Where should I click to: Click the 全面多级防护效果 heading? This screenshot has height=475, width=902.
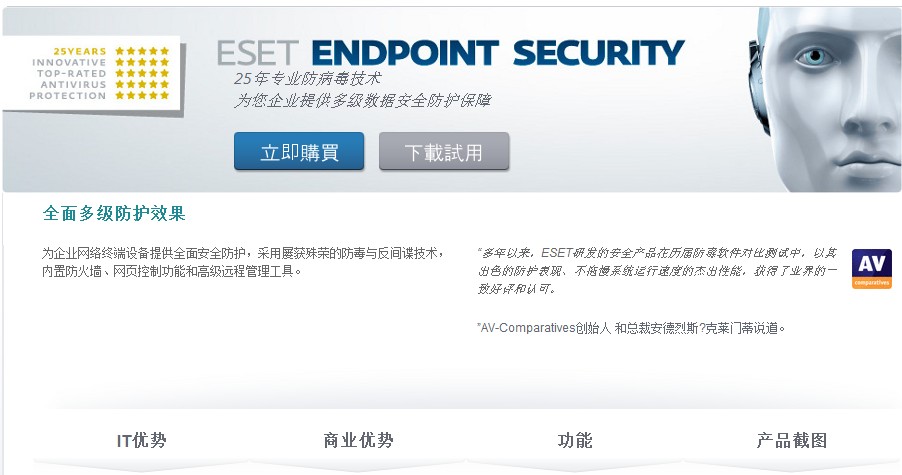(x=114, y=214)
